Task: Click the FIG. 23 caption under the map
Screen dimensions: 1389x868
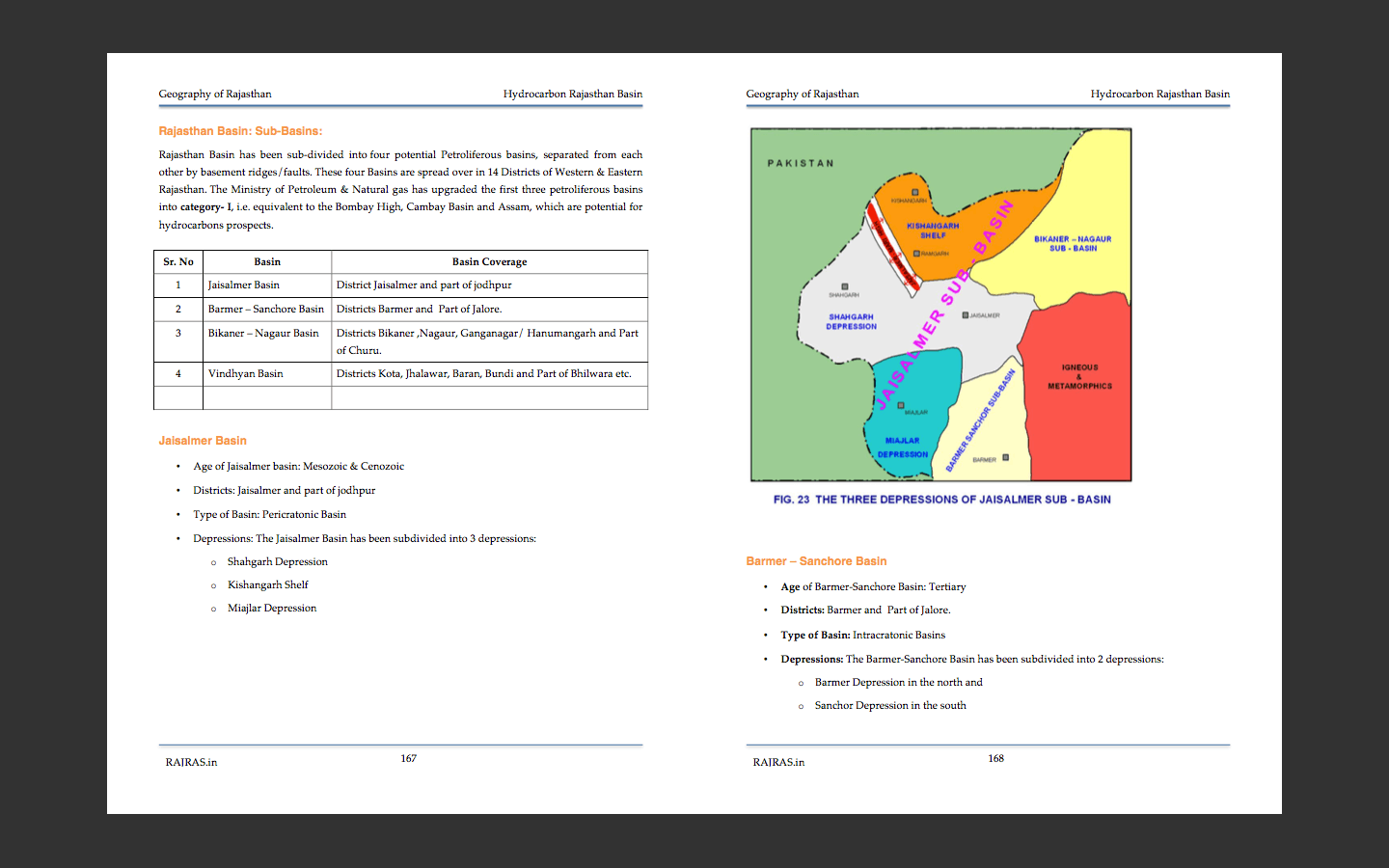Action: [x=941, y=499]
